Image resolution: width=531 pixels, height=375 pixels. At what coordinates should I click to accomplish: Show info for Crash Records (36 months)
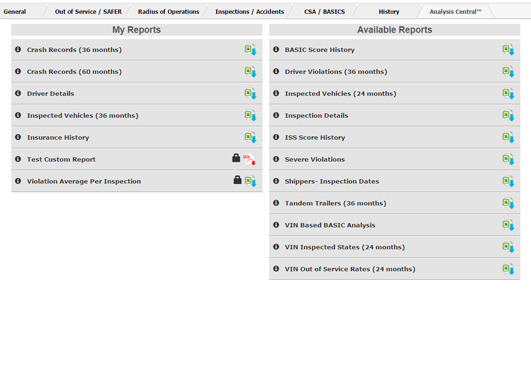click(18, 49)
